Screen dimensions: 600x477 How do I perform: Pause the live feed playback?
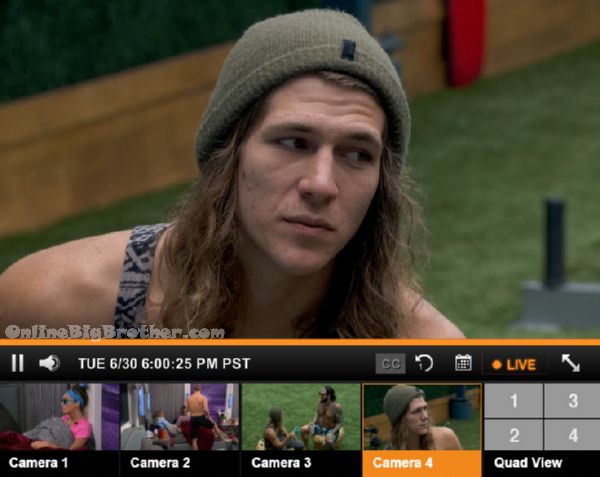pyautogui.click(x=17, y=363)
